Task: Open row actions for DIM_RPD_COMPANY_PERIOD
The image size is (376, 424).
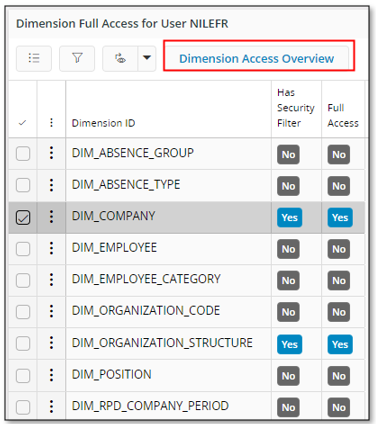Action: click(51, 406)
